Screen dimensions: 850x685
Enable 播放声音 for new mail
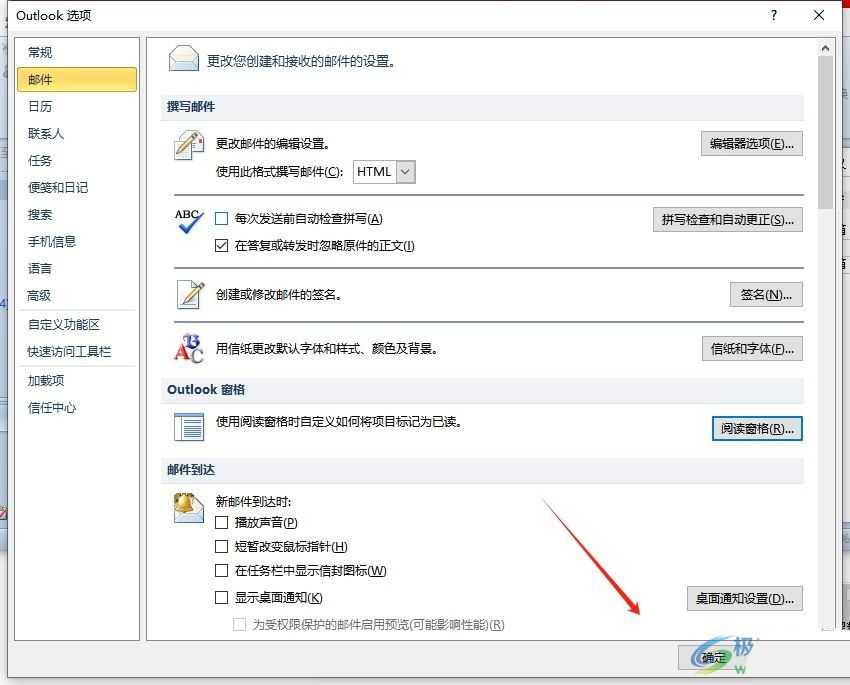pyautogui.click(x=224, y=522)
